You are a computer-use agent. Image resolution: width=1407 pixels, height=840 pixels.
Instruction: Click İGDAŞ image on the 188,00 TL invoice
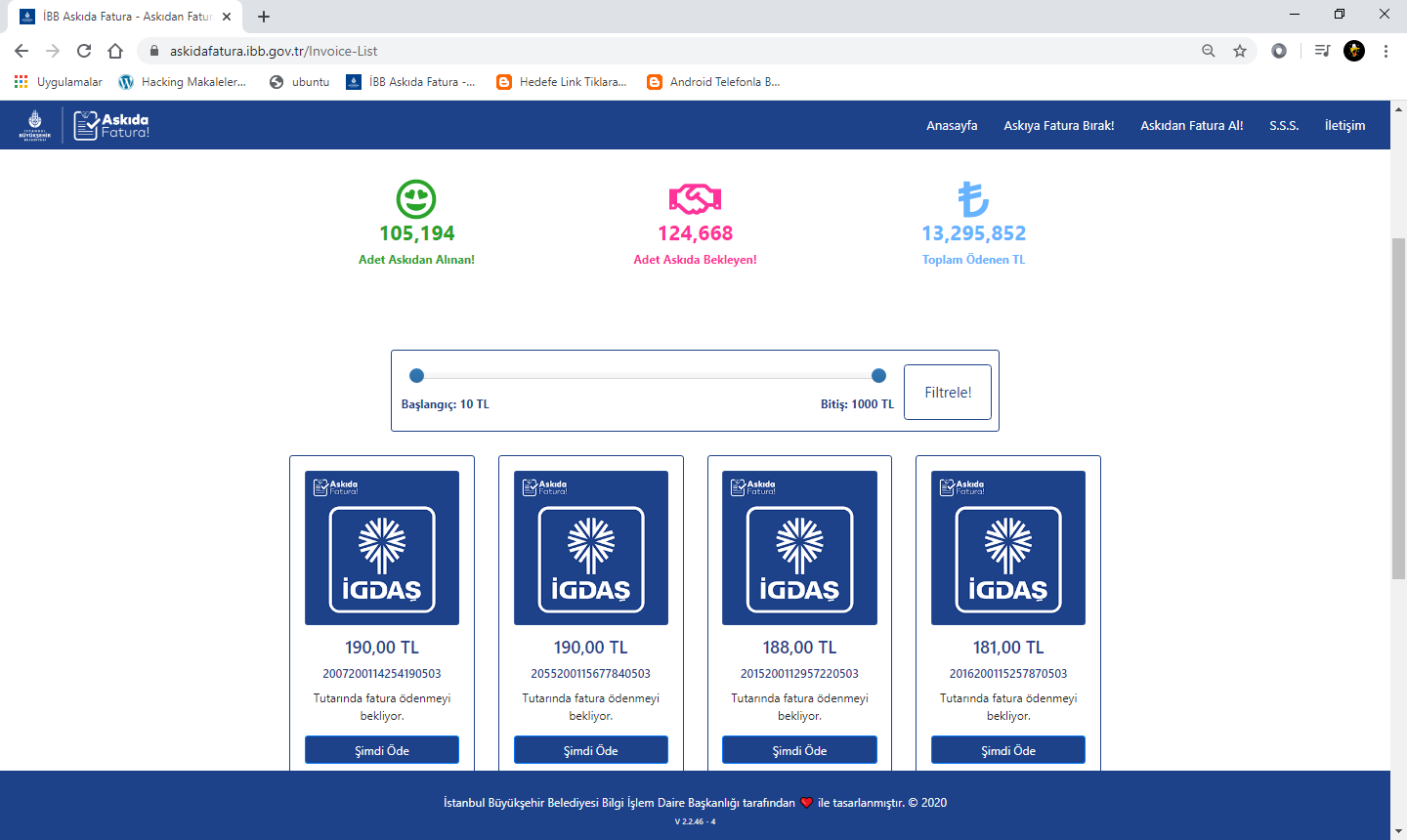(799, 548)
